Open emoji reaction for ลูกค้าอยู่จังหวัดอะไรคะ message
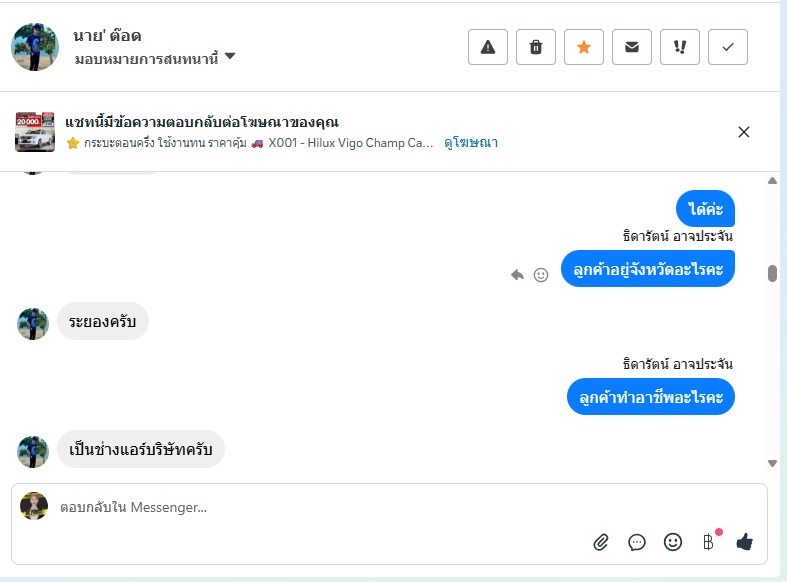787x582 pixels. click(x=541, y=274)
